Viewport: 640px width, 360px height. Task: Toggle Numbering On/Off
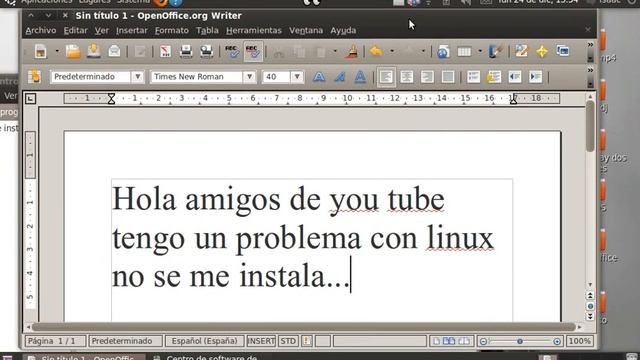coord(473,77)
